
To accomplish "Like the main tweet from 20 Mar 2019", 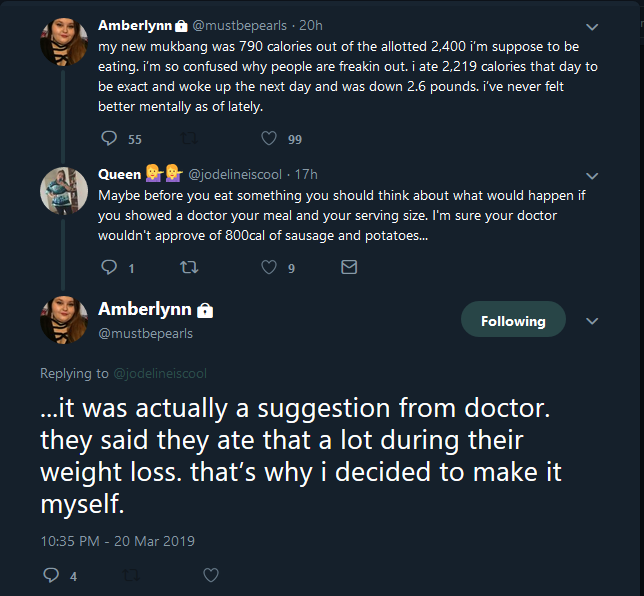I will (211, 575).
